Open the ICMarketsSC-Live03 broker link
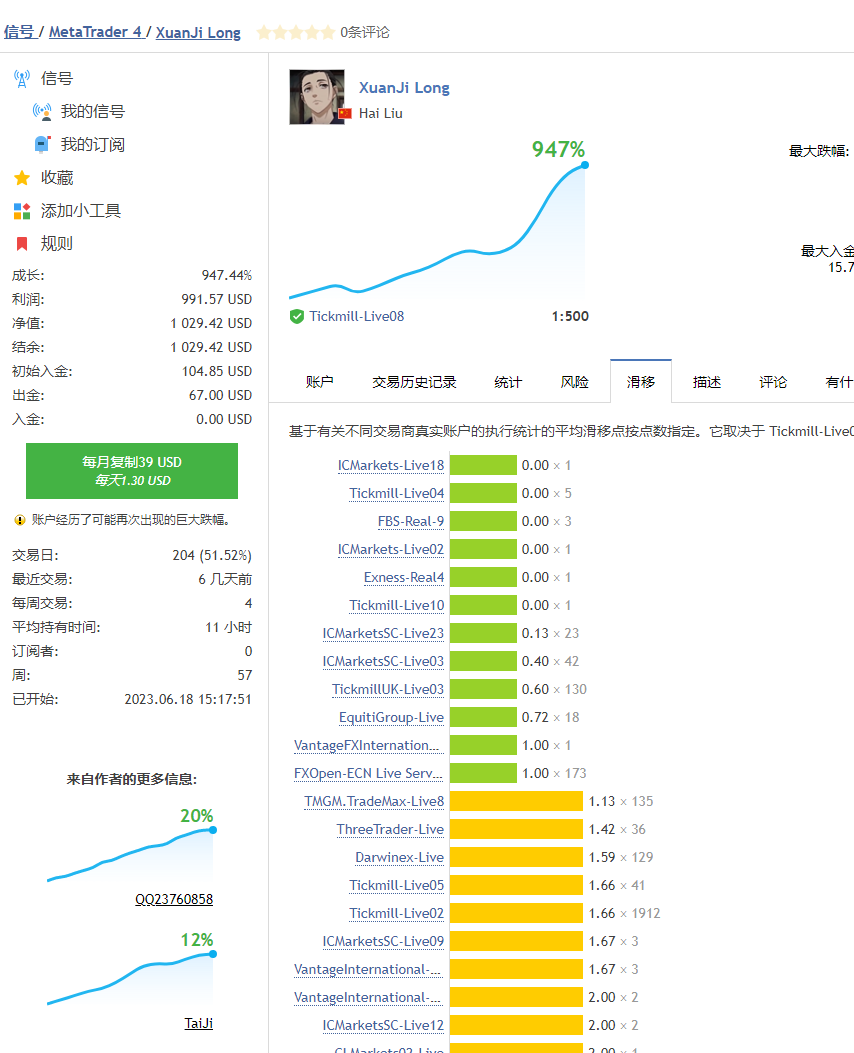The image size is (854, 1053). tap(383, 661)
